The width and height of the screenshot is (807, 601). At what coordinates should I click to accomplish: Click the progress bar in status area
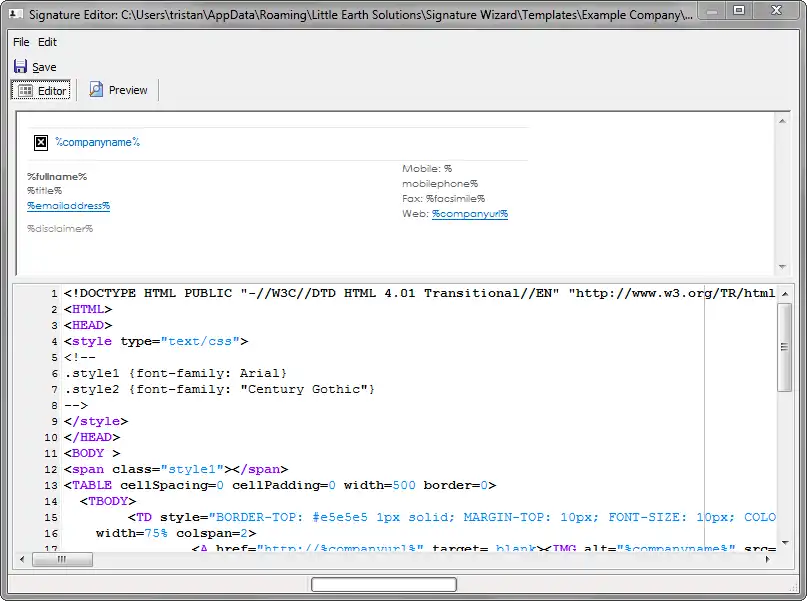pyautogui.click(x=384, y=585)
